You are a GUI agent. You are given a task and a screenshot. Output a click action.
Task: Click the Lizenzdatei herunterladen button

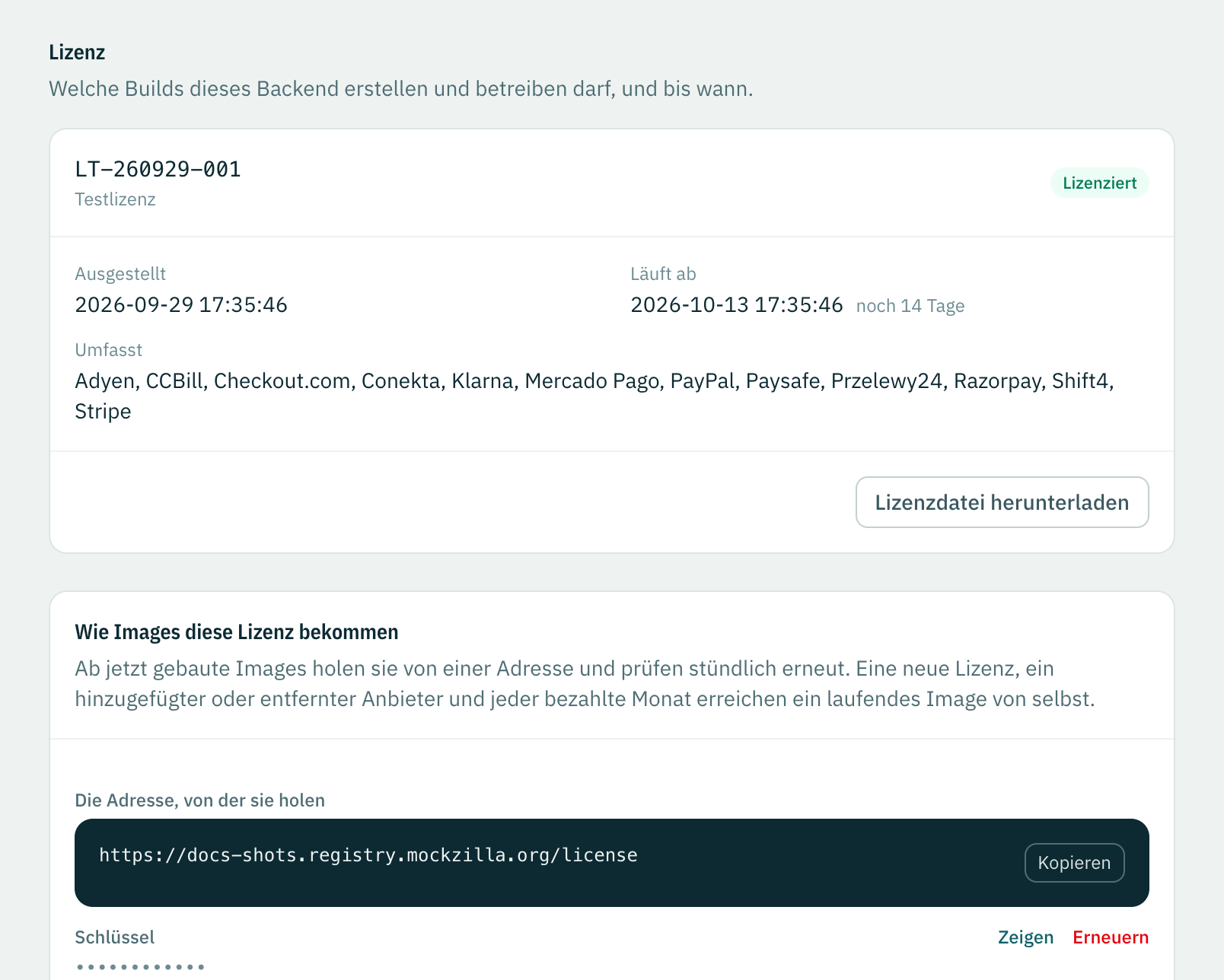[1002, 502]
